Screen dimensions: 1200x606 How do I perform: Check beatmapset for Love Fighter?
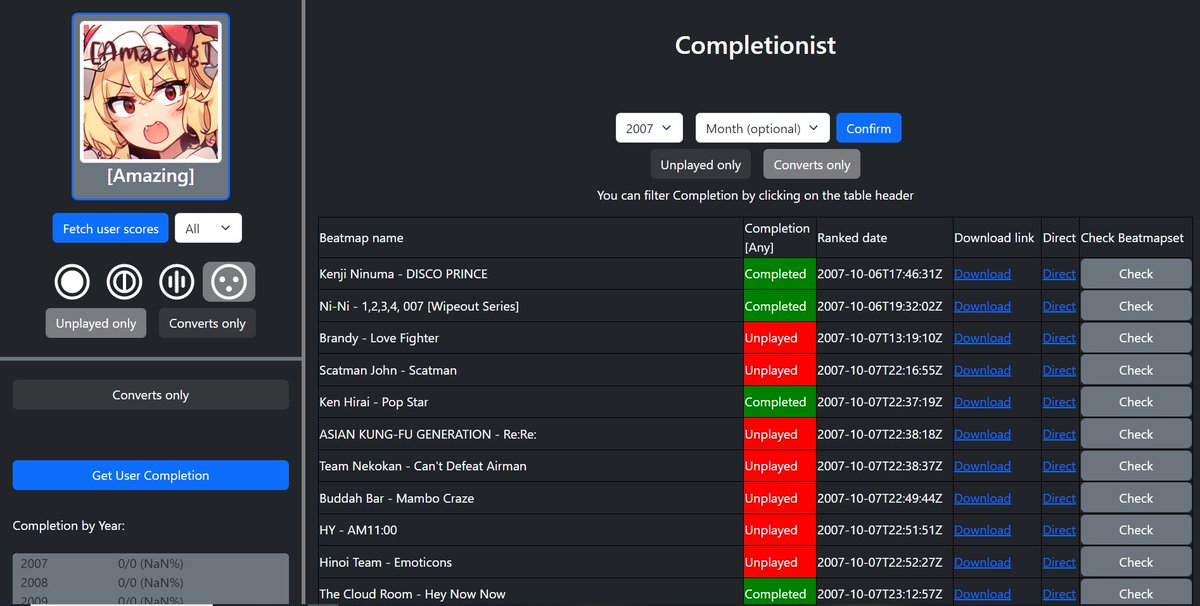pyautogui.click(x=1136, y=338)
